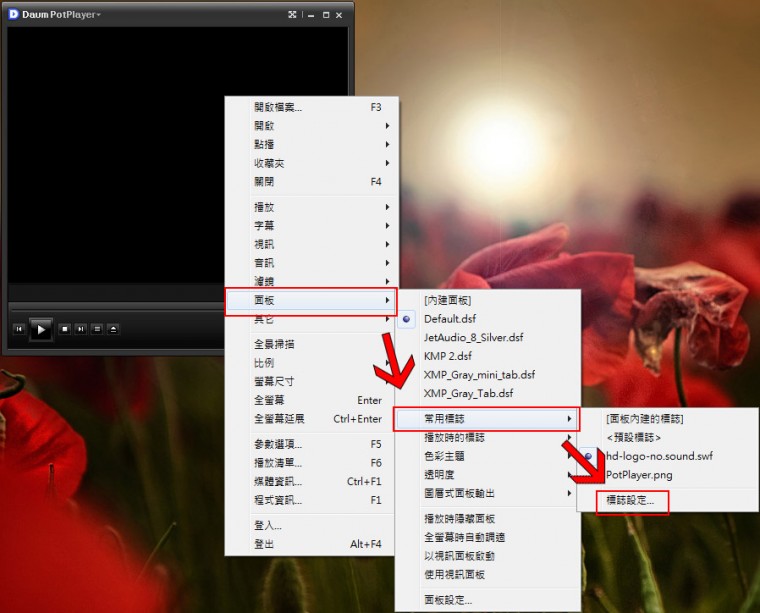
Task: Click the Daum PotPlayer logo icon
Action: (x=14, y=14)
